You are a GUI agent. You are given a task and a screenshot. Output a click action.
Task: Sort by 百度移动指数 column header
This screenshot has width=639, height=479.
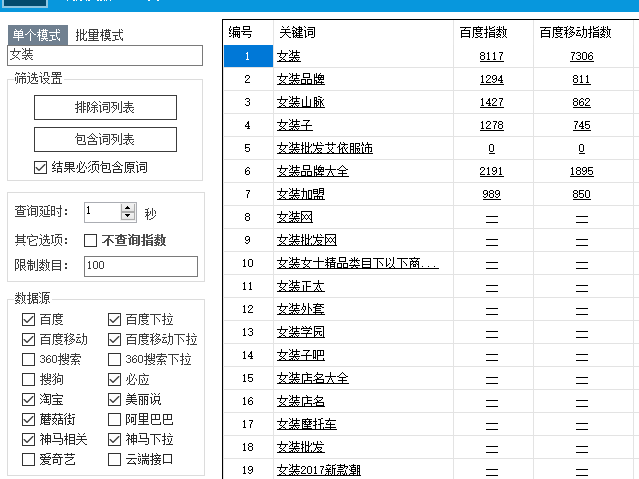click(x=583, y=32)
